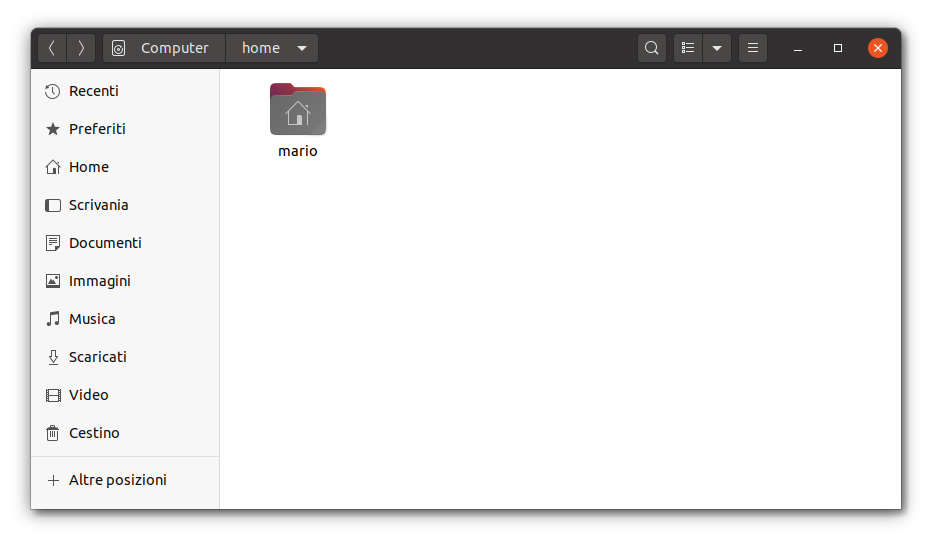Open Video folder in sidebar
This screenshot has width=936, height=547.
pyautogui.click(x=88, y=395)
